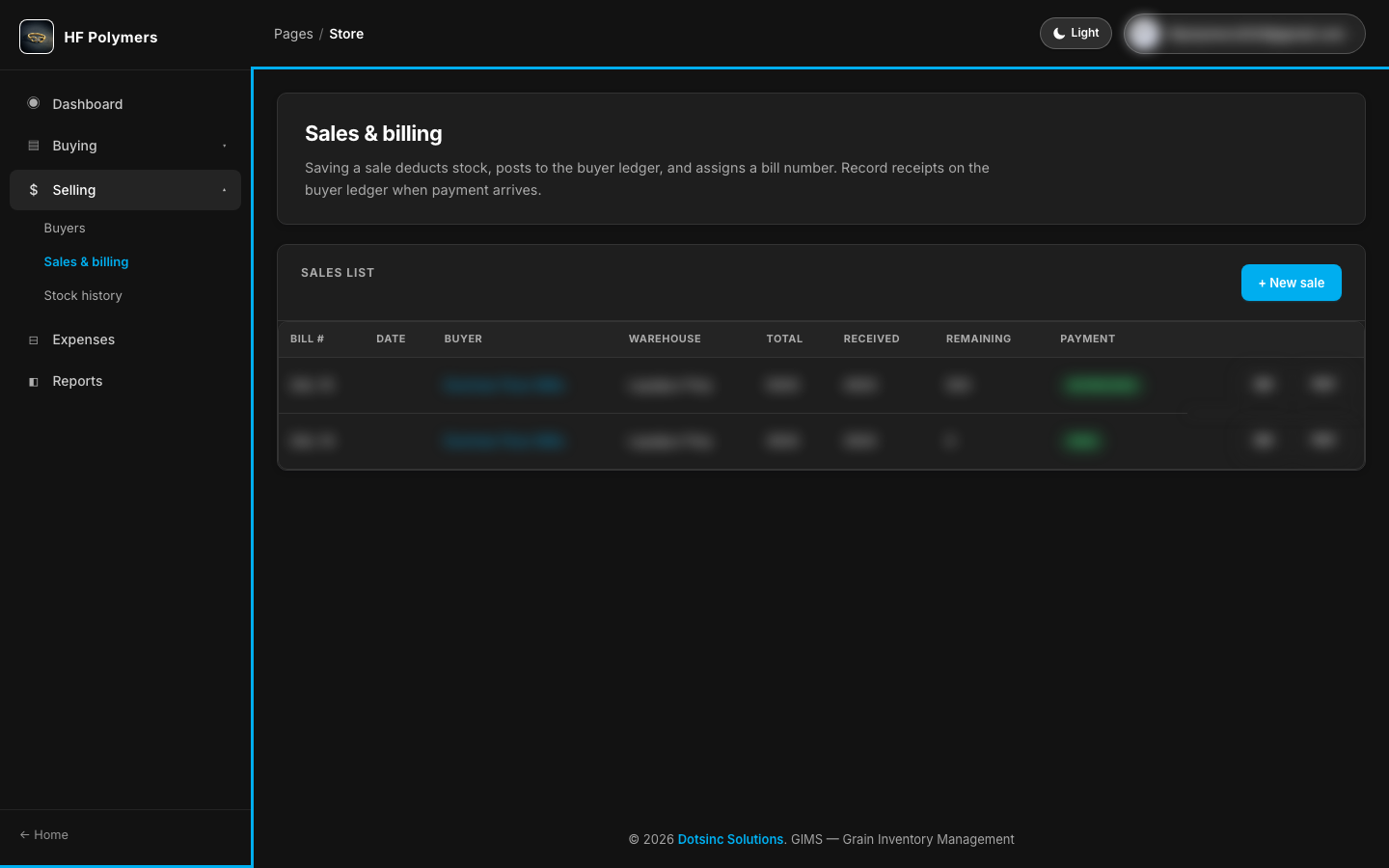This screenshot has height=868, width=1389.
Task: Collapse the Selling menu chevron
Action: [225, 190]
